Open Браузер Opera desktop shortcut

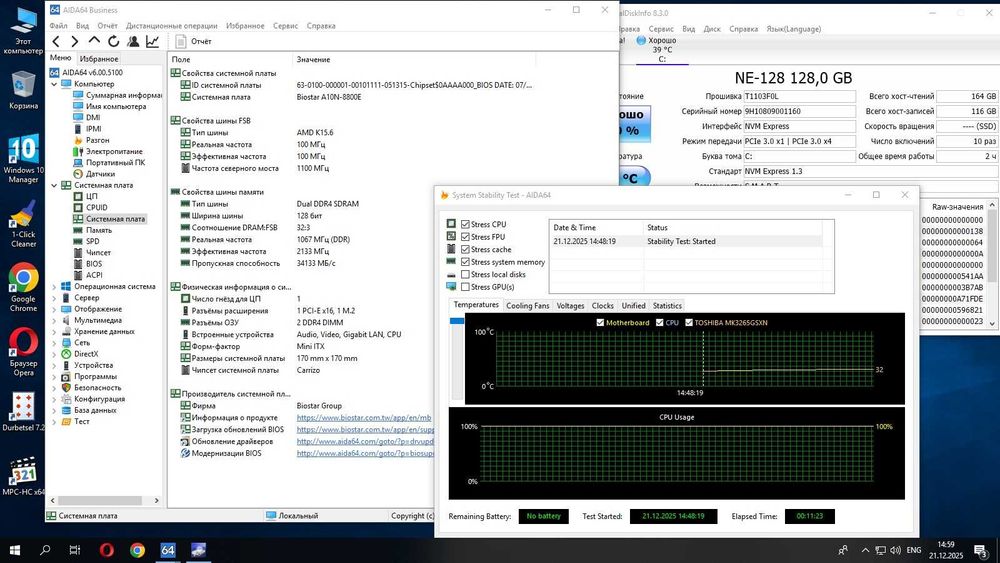[x=23, y=352]
